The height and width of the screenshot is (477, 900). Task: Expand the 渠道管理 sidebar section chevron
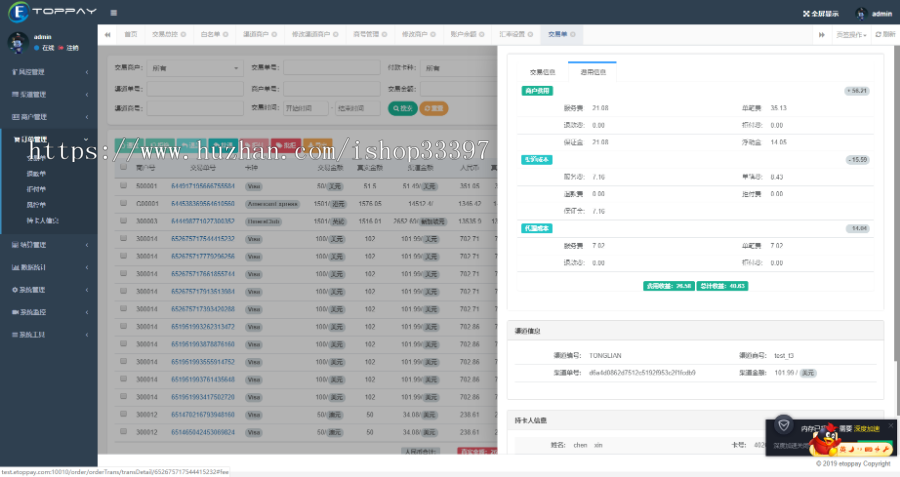[87, 95]
